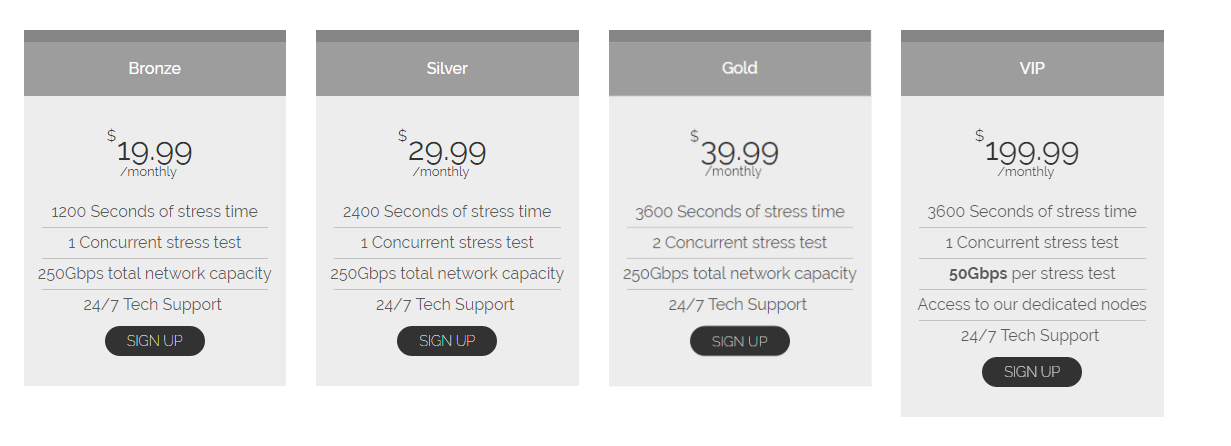Click "2400 Seconds of stress time"

pos(447,212)
